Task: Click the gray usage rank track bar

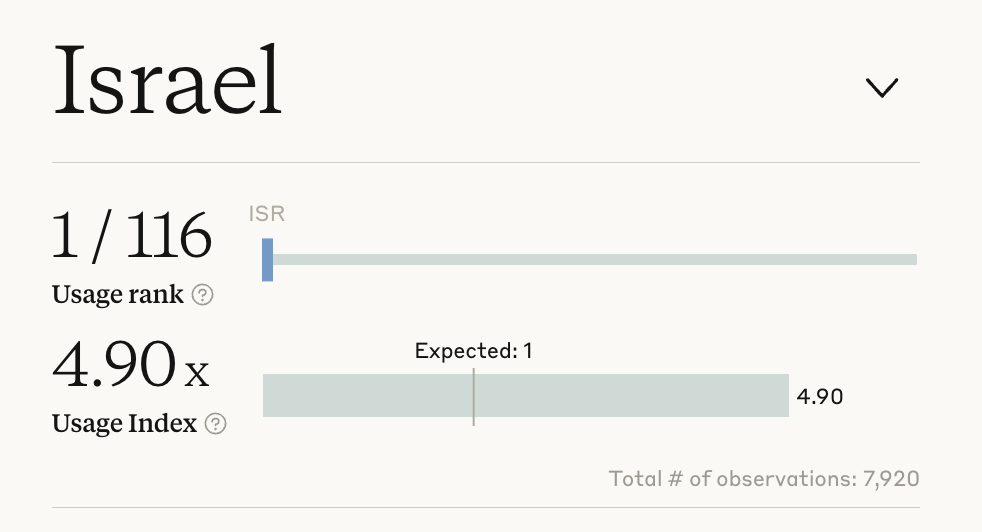Action: pyautogui.click(x=594, y=259)
